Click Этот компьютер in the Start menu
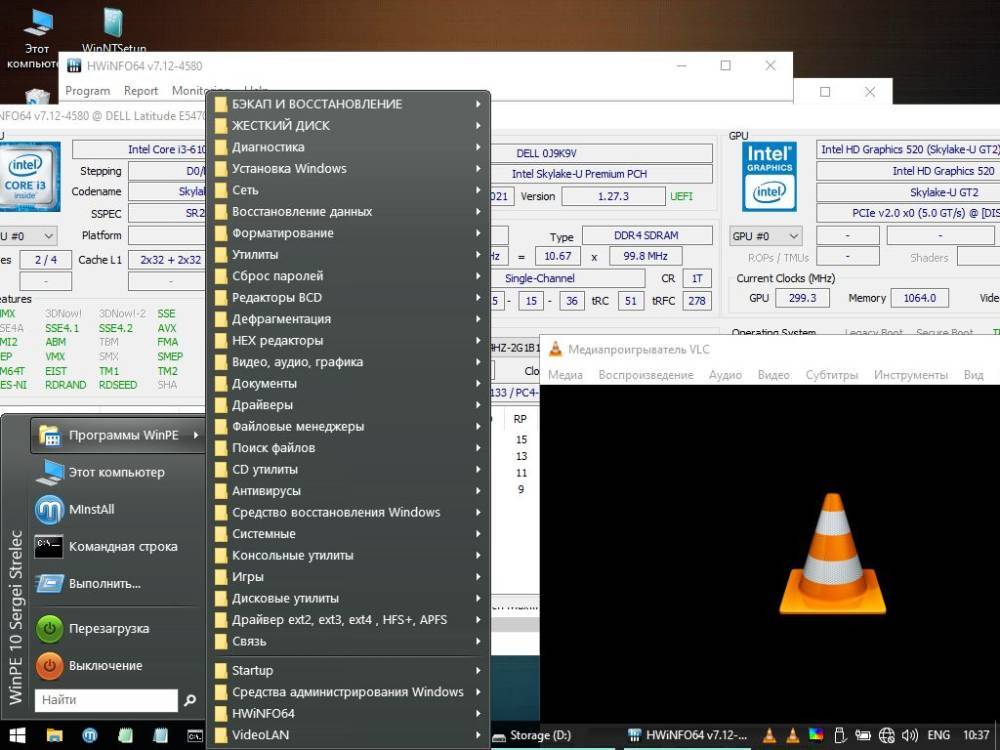The width and height of the screenshot is (1000, 750). [x=117, y=473]
